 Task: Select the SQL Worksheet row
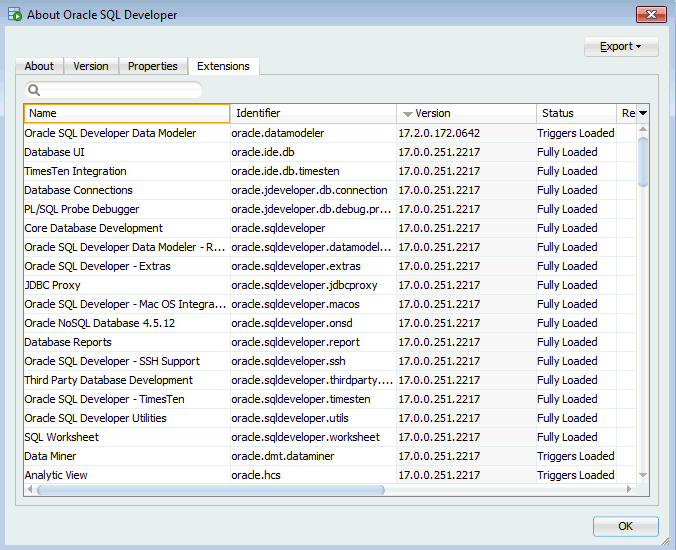(330, 437)
